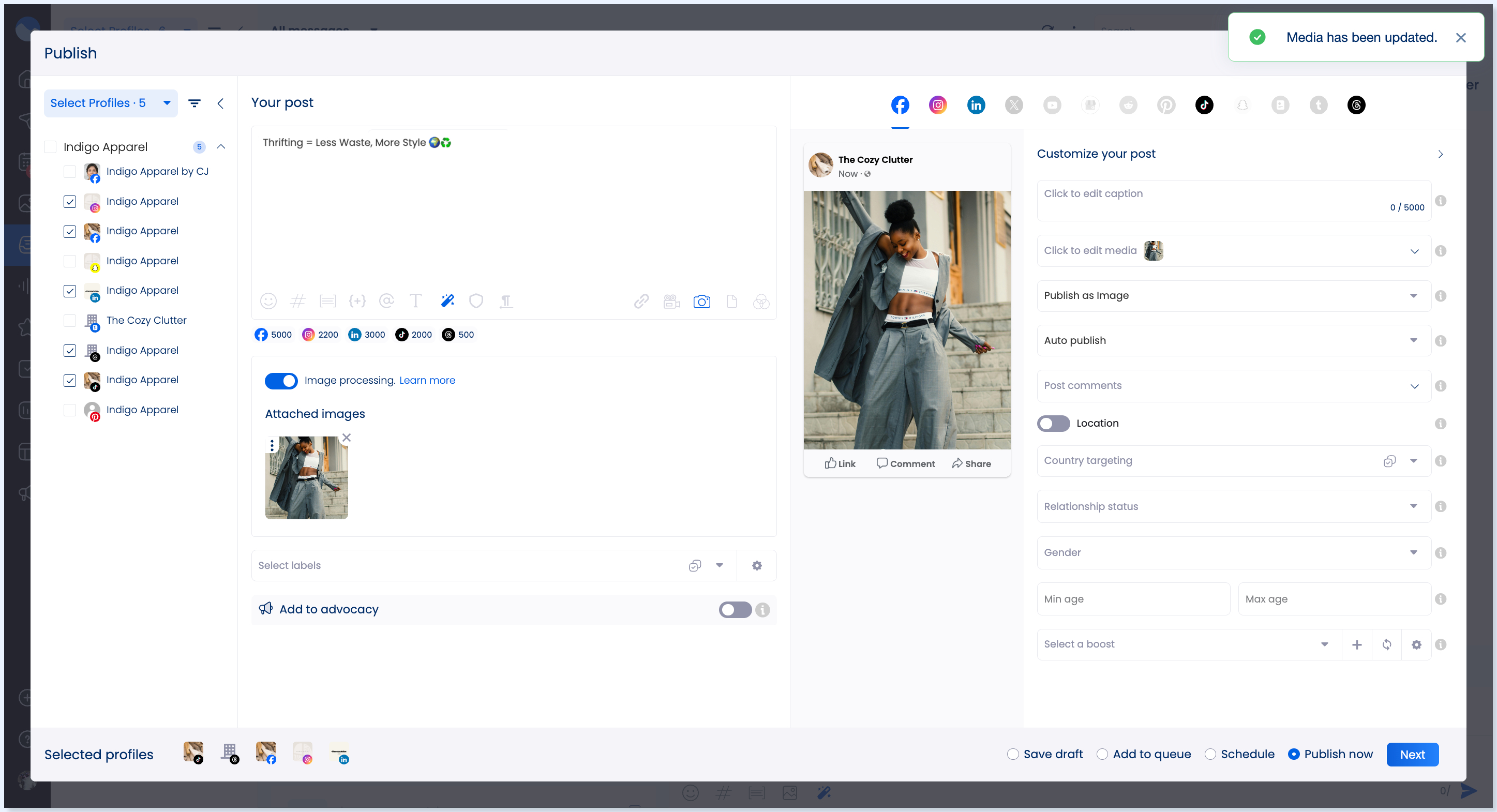Add a link with the chain icon
The image size is (1497, 812).
641,301
